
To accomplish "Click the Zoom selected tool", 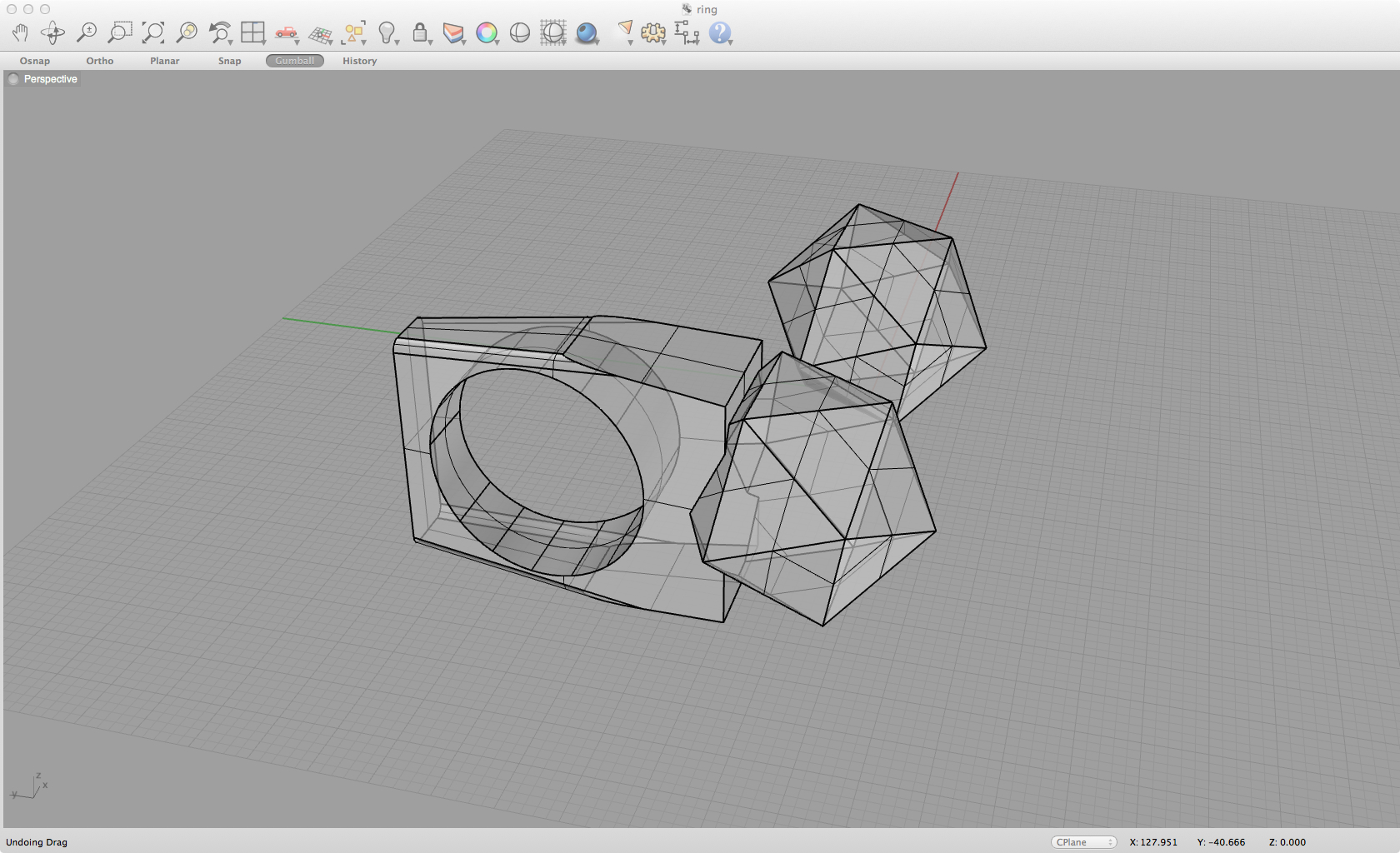I will coord(187,33).
